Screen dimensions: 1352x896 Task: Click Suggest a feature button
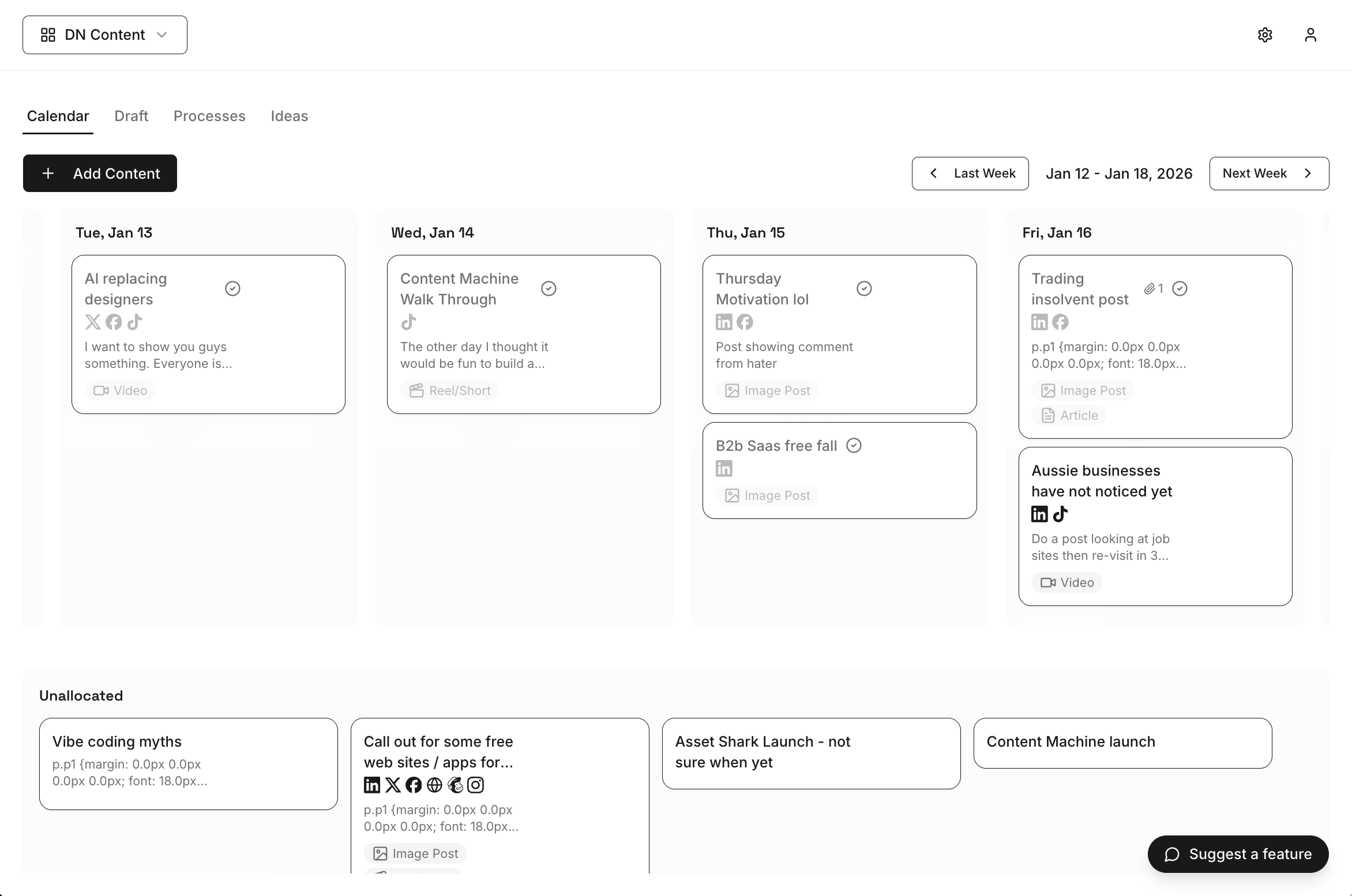[x=1238, y=854]
